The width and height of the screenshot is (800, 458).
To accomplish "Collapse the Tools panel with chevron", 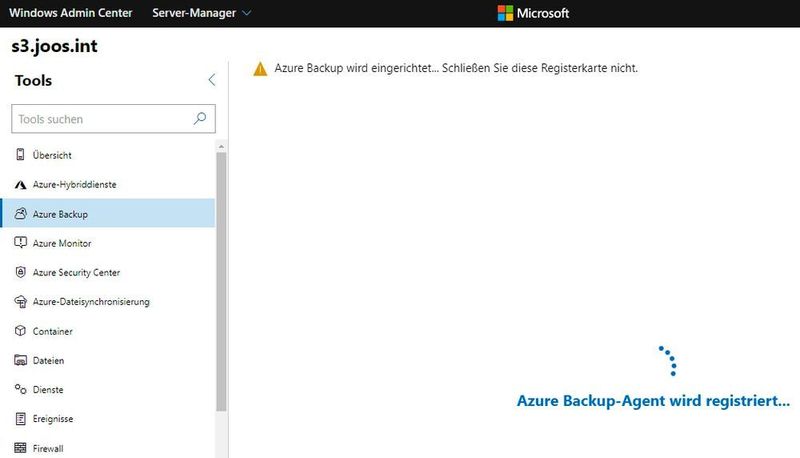I will pyautogui.click(x=212, y=80).
